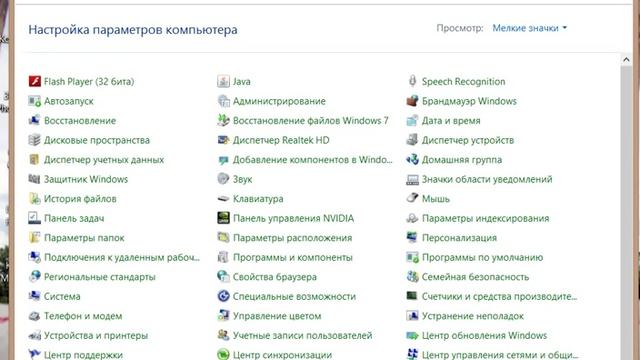Open Значки области уведомлений link
The height and width of the screenshot is (360, 640).
[x=487, y=179]
